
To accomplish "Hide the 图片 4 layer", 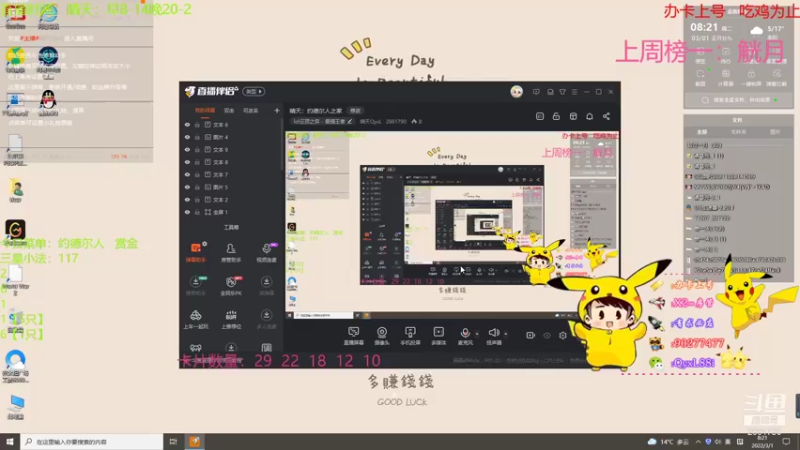I will (187, 137).
